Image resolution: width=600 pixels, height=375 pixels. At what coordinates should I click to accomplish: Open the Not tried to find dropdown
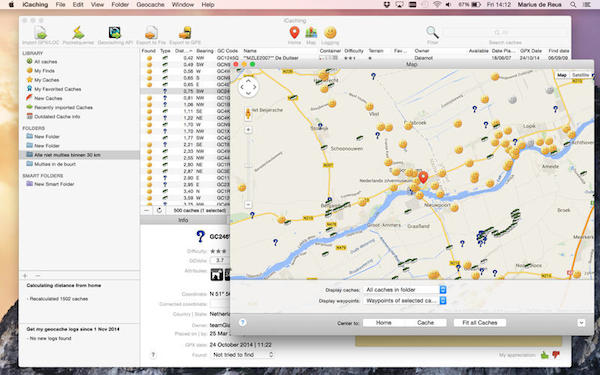pos(243,355)
